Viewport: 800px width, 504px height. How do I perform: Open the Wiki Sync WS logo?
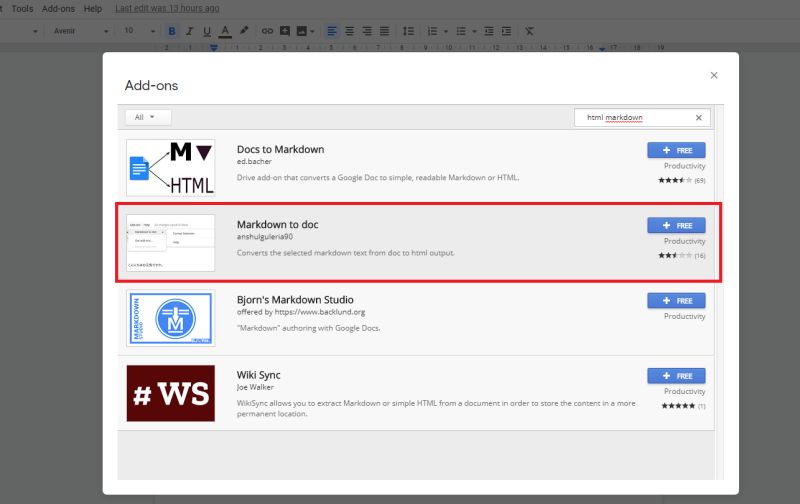pyautogui.click(x=170, y=393)
